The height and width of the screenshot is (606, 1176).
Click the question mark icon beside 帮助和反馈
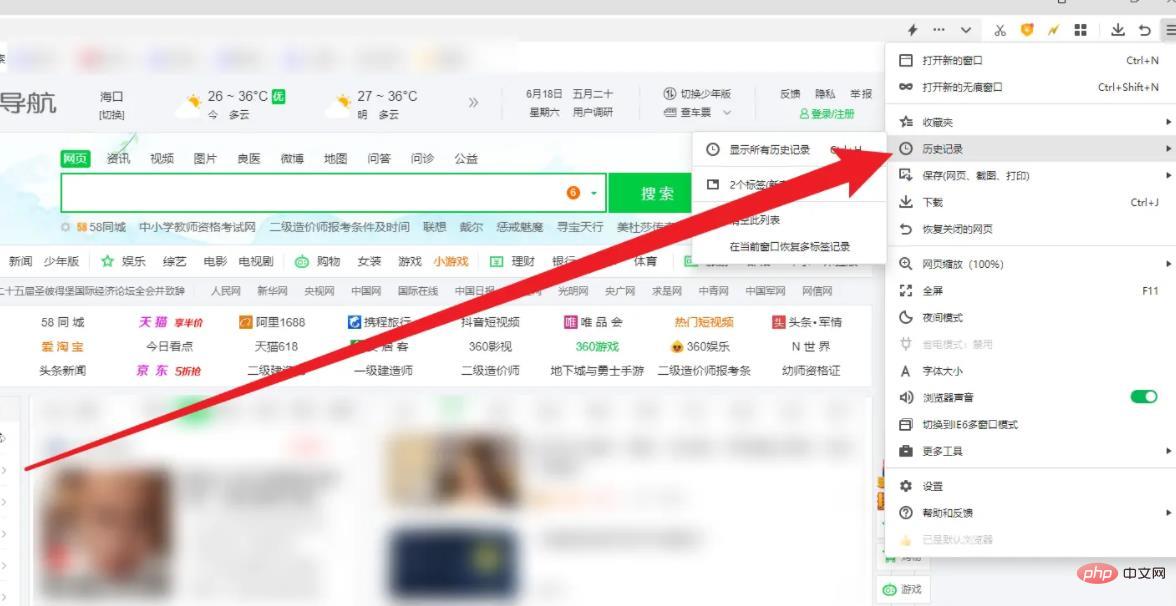click(x=906, y=513)
